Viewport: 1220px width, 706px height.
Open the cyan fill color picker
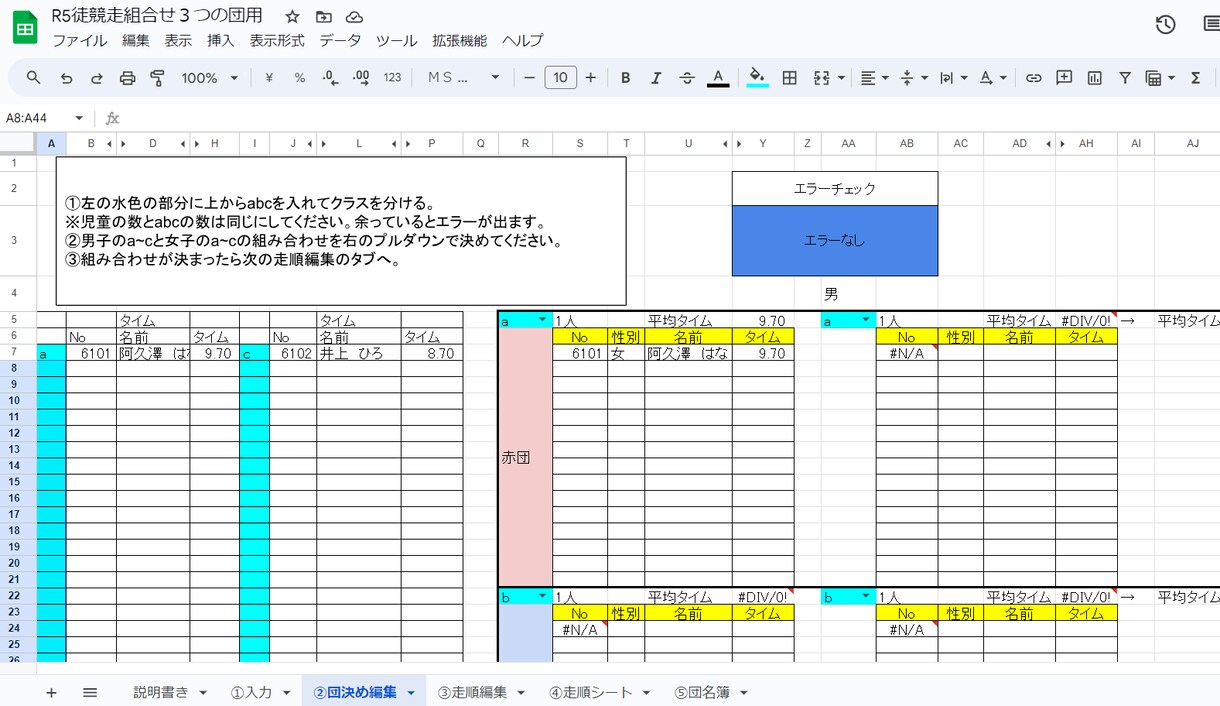click(758, 78)
